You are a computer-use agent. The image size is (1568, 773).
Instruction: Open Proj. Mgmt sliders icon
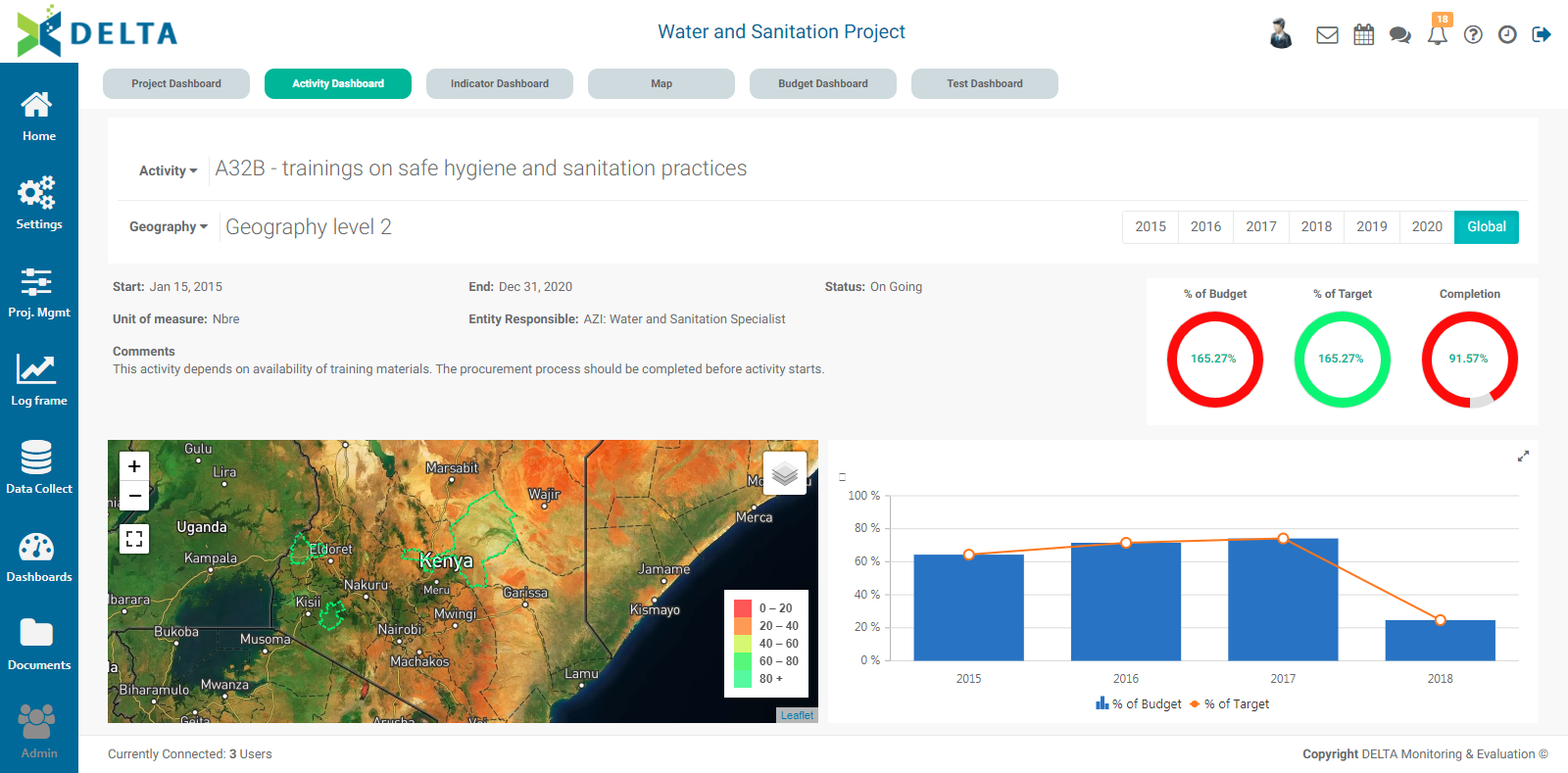tap(38, 292)
